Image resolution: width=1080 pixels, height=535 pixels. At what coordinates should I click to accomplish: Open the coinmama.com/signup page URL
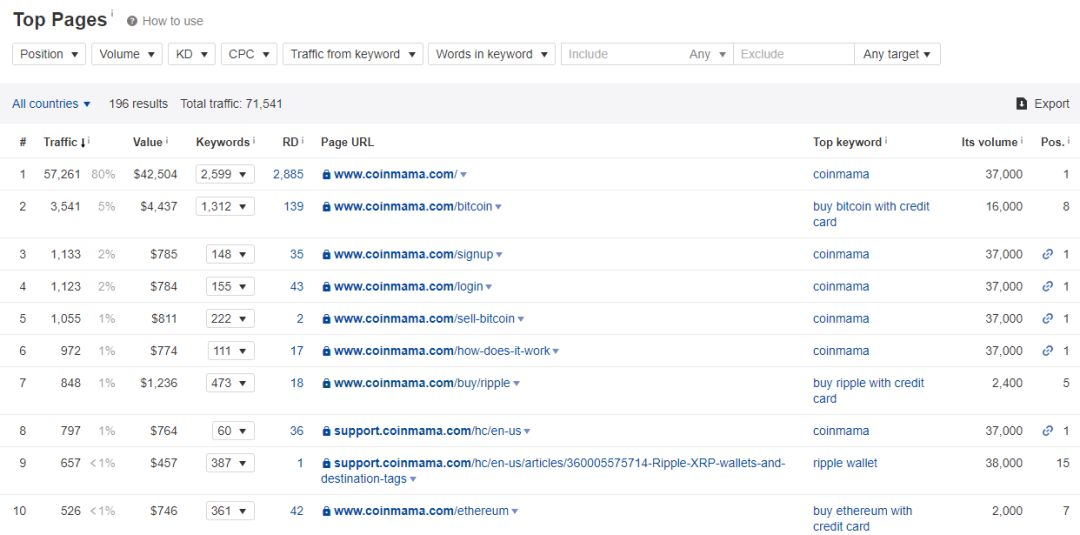414,254
